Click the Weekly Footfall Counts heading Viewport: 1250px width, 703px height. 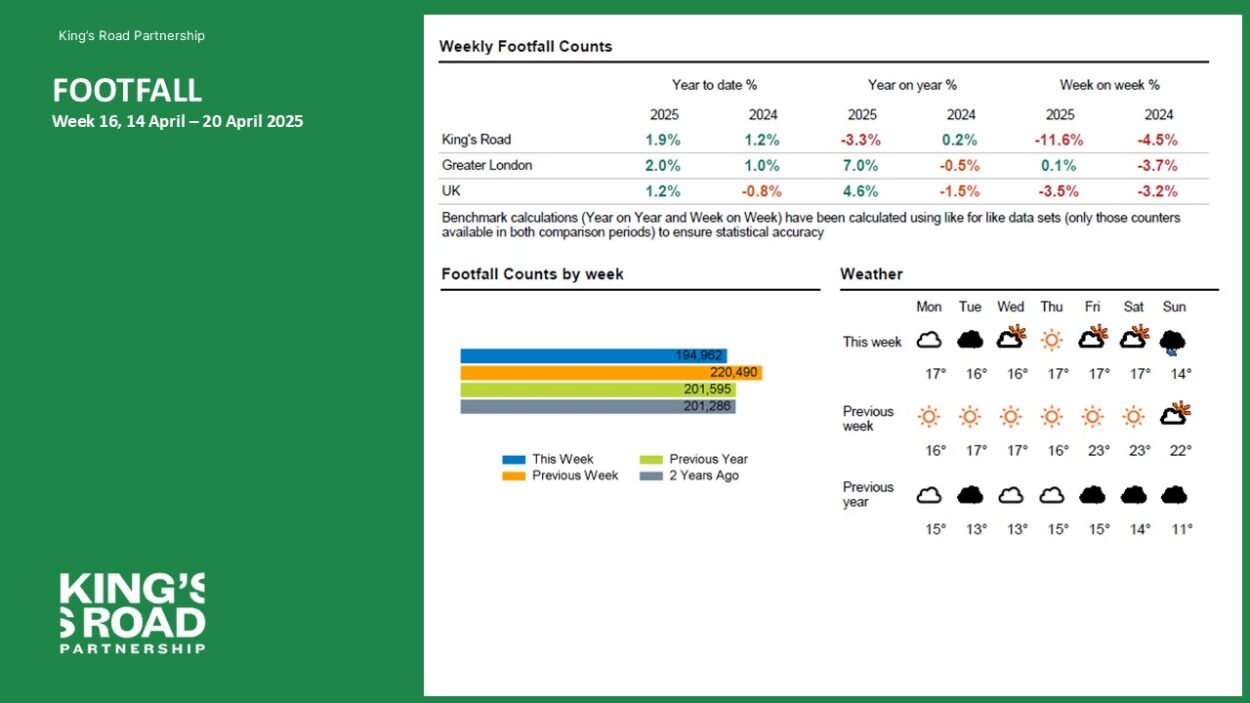tap(526, 46)
